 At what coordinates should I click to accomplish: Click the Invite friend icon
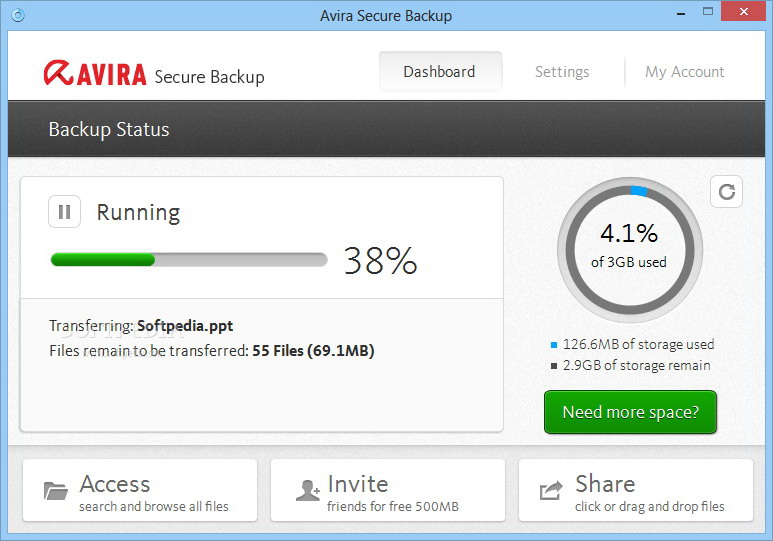pyautogui.click(x=307, y=491)
